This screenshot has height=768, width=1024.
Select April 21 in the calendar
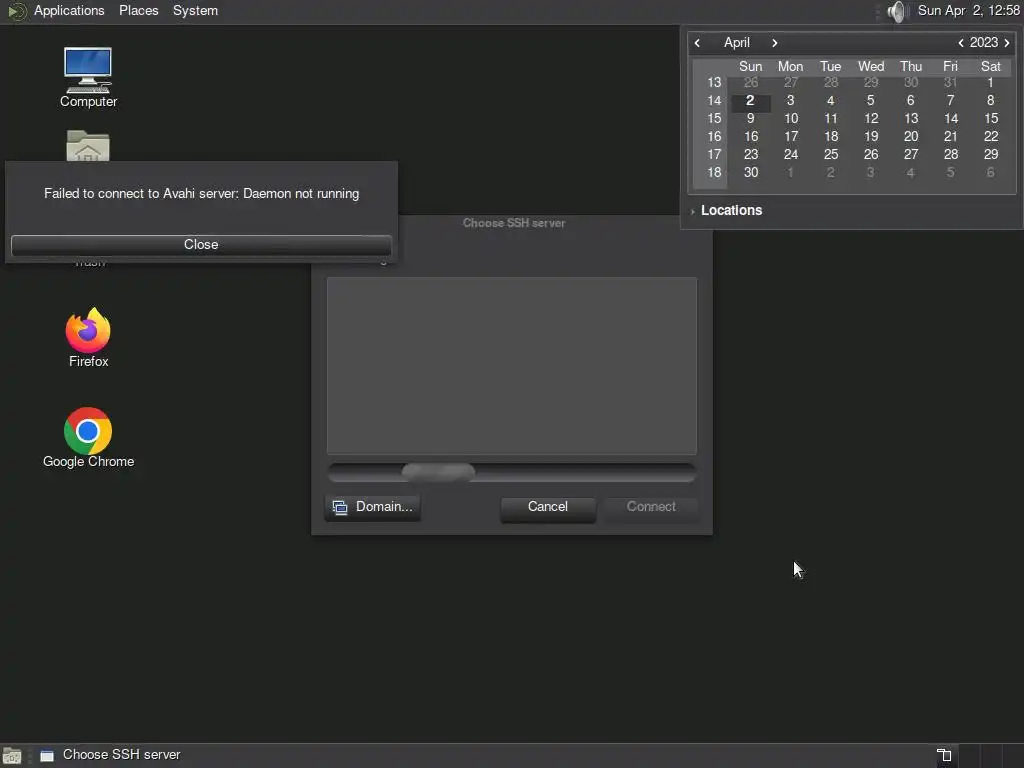click(x=951, y=136)
